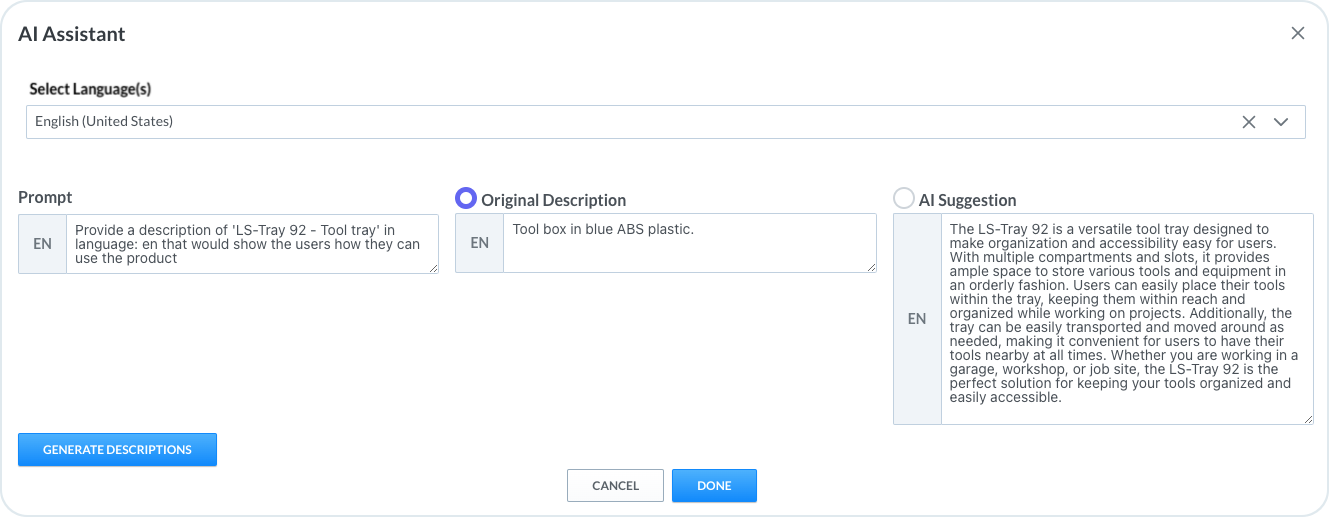This screenshot has height=517, width=1329.
Task: Click the EN tag beside Prompt
Action: 42,243
